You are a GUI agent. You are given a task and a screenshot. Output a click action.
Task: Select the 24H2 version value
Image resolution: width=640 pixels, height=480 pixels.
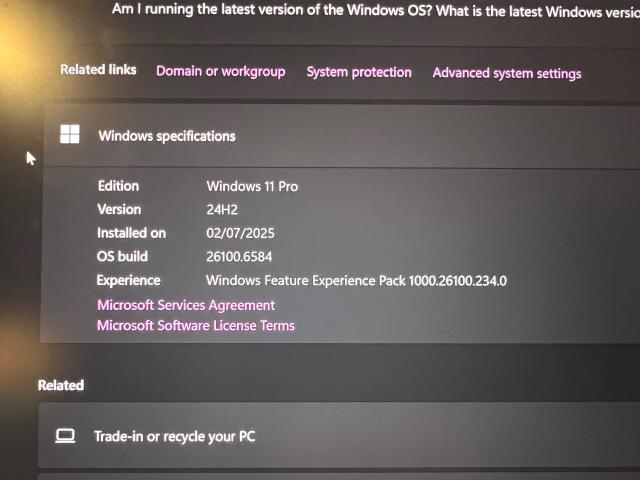[x=222, y=210]
